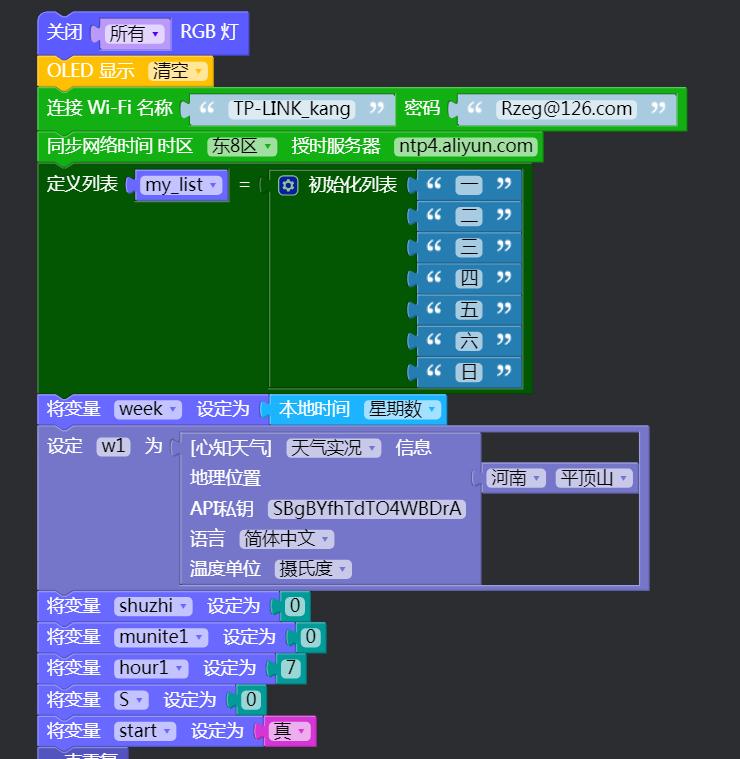740x759 pixels.
Task: Select the [心知天气] block label
Action: pyautogui.click(x=231, y=448)
